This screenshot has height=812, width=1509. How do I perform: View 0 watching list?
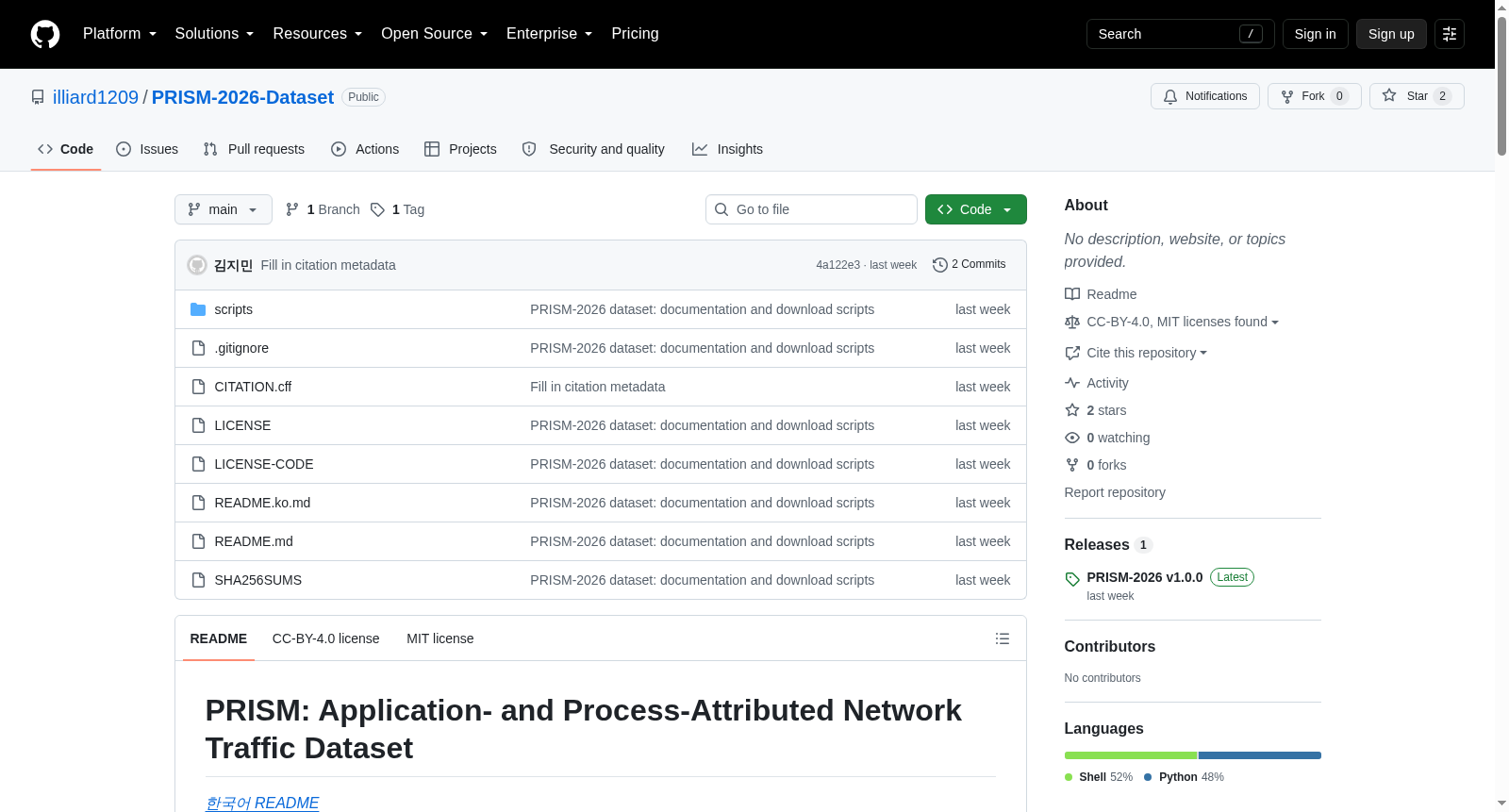click(1107, 438)
